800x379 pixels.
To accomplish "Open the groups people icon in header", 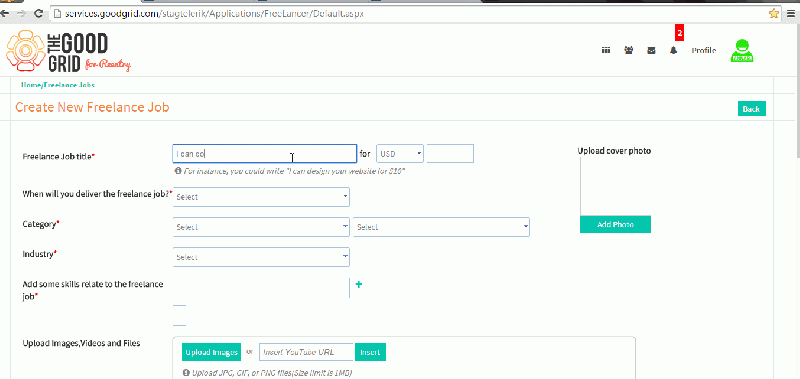I will [x=629, y=50].
